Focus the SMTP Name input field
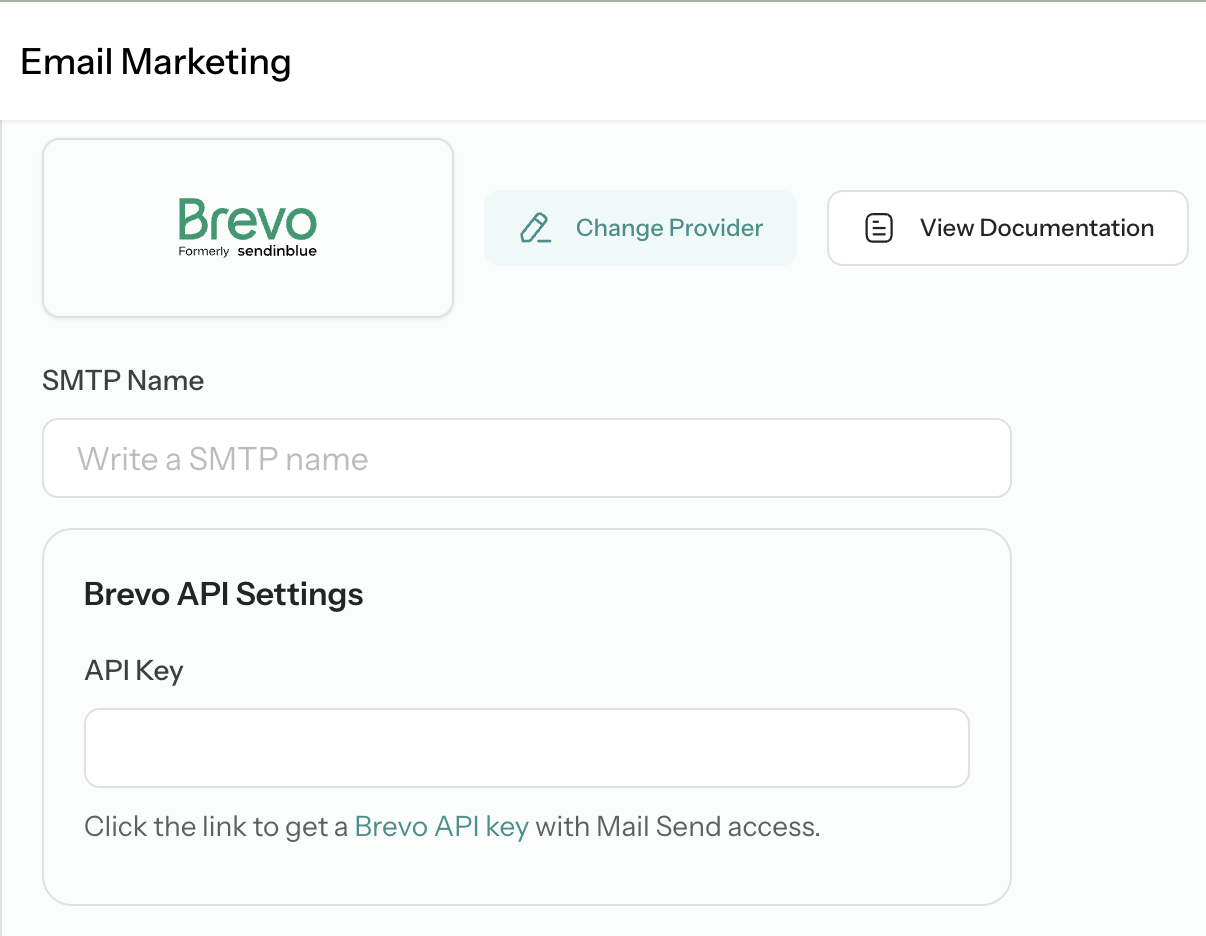Image resolution: width=1206 pixels, height=936 pixels. point(527,458)
